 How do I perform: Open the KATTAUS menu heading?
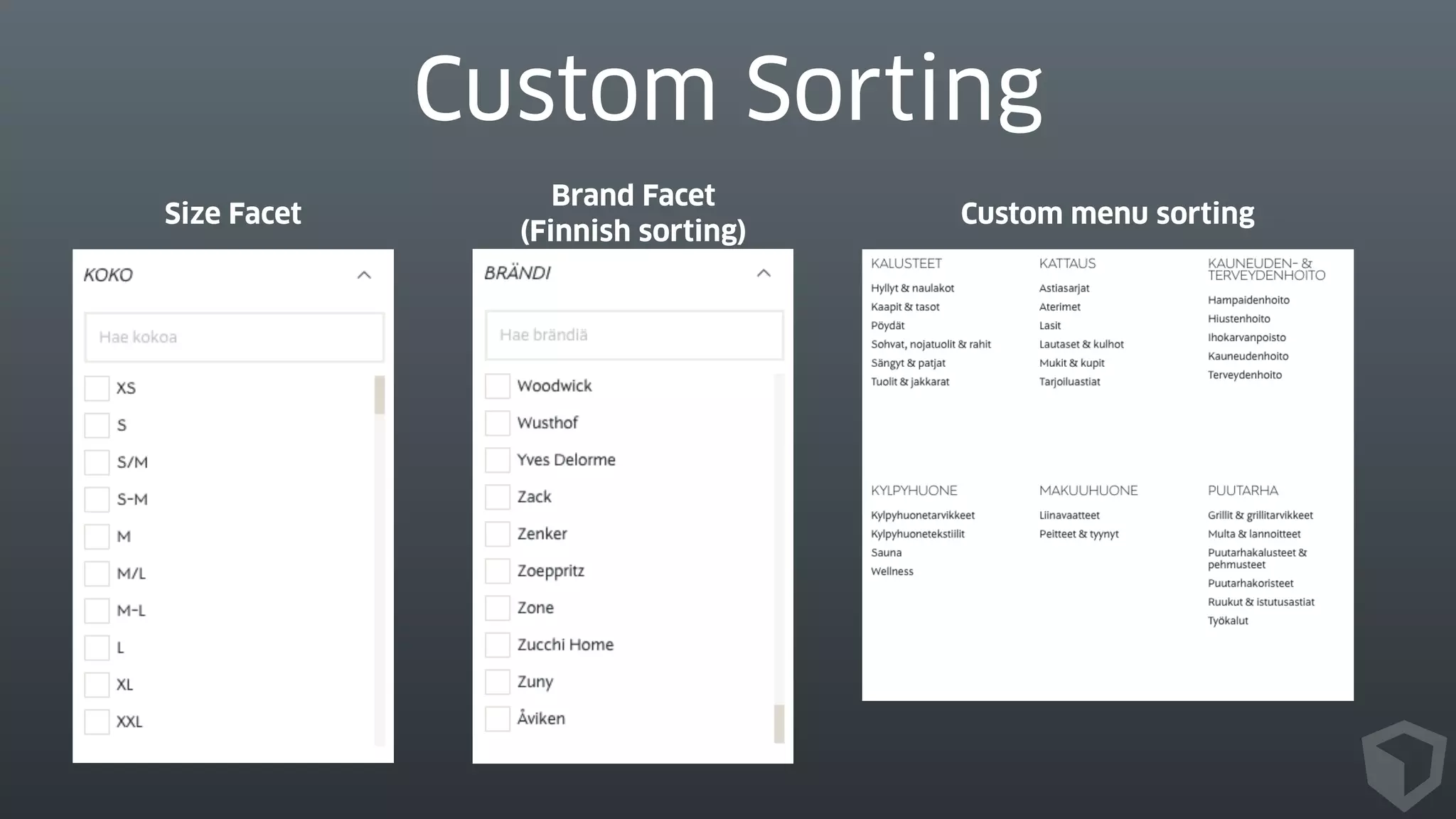(1067, 264)
